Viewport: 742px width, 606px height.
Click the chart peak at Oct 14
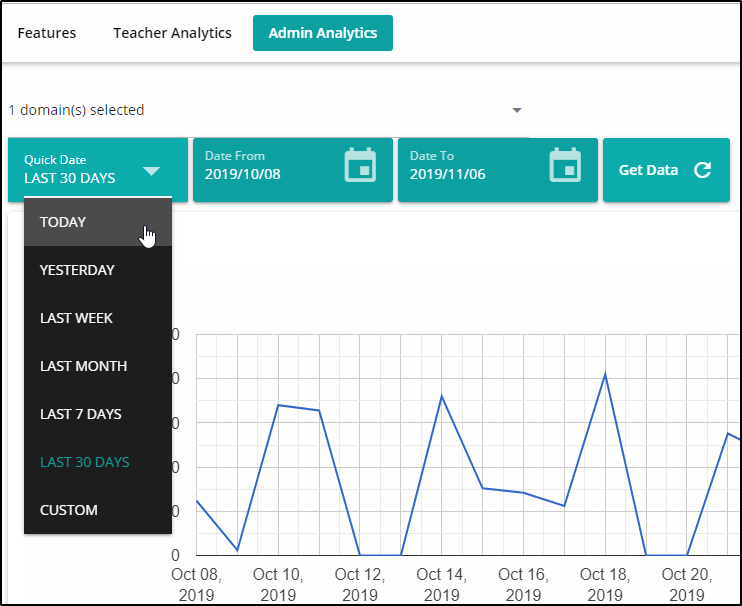tap(442, 396)
